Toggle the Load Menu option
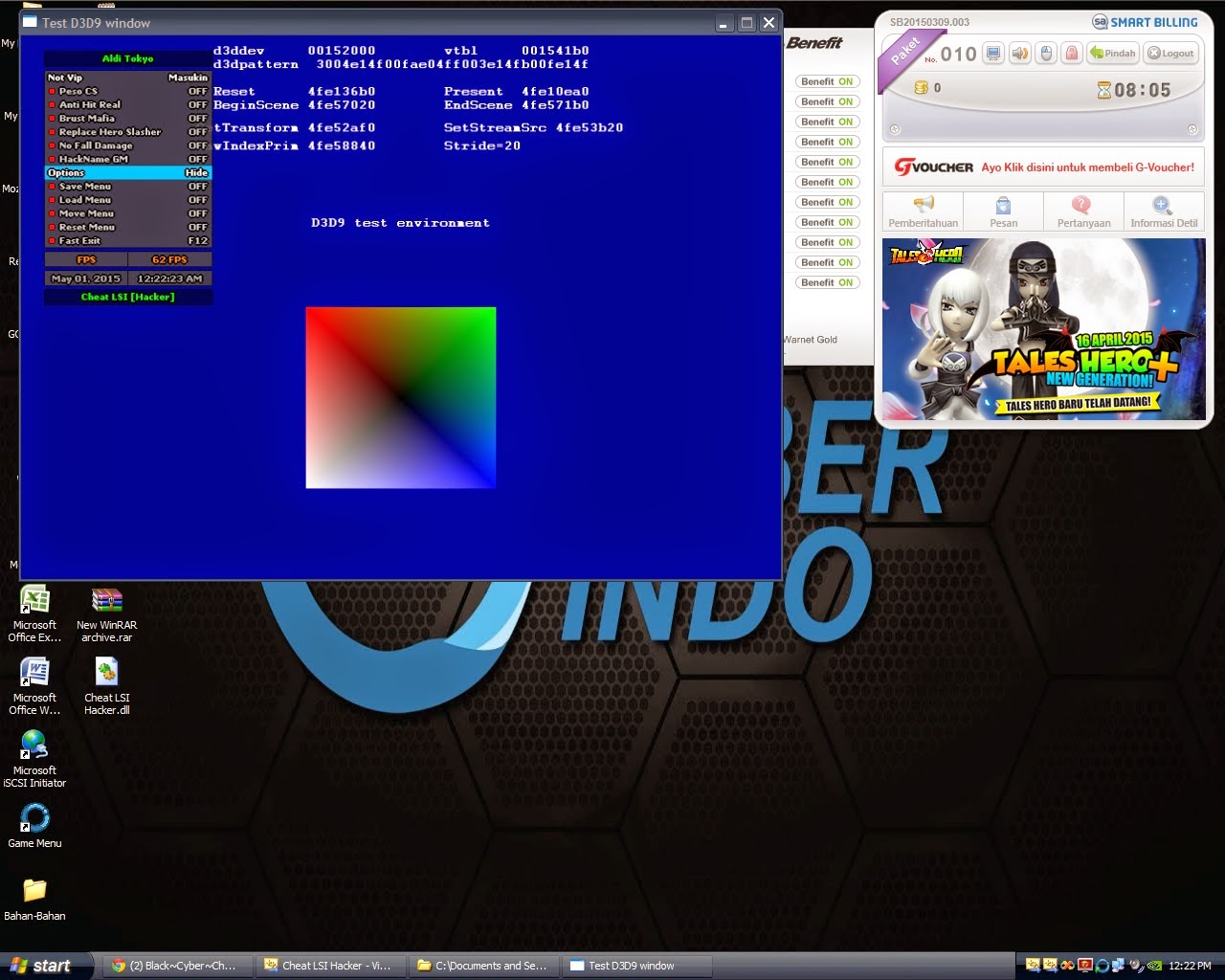Image resolution: width=1225 pixels, height=980 pixels. click(128, 200)
